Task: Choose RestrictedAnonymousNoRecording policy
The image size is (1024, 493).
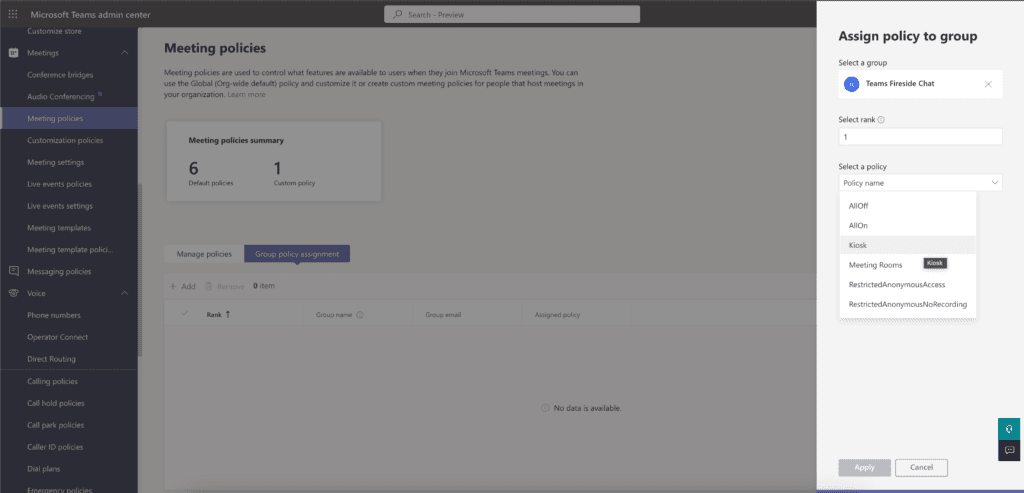Action: [908, 304]
